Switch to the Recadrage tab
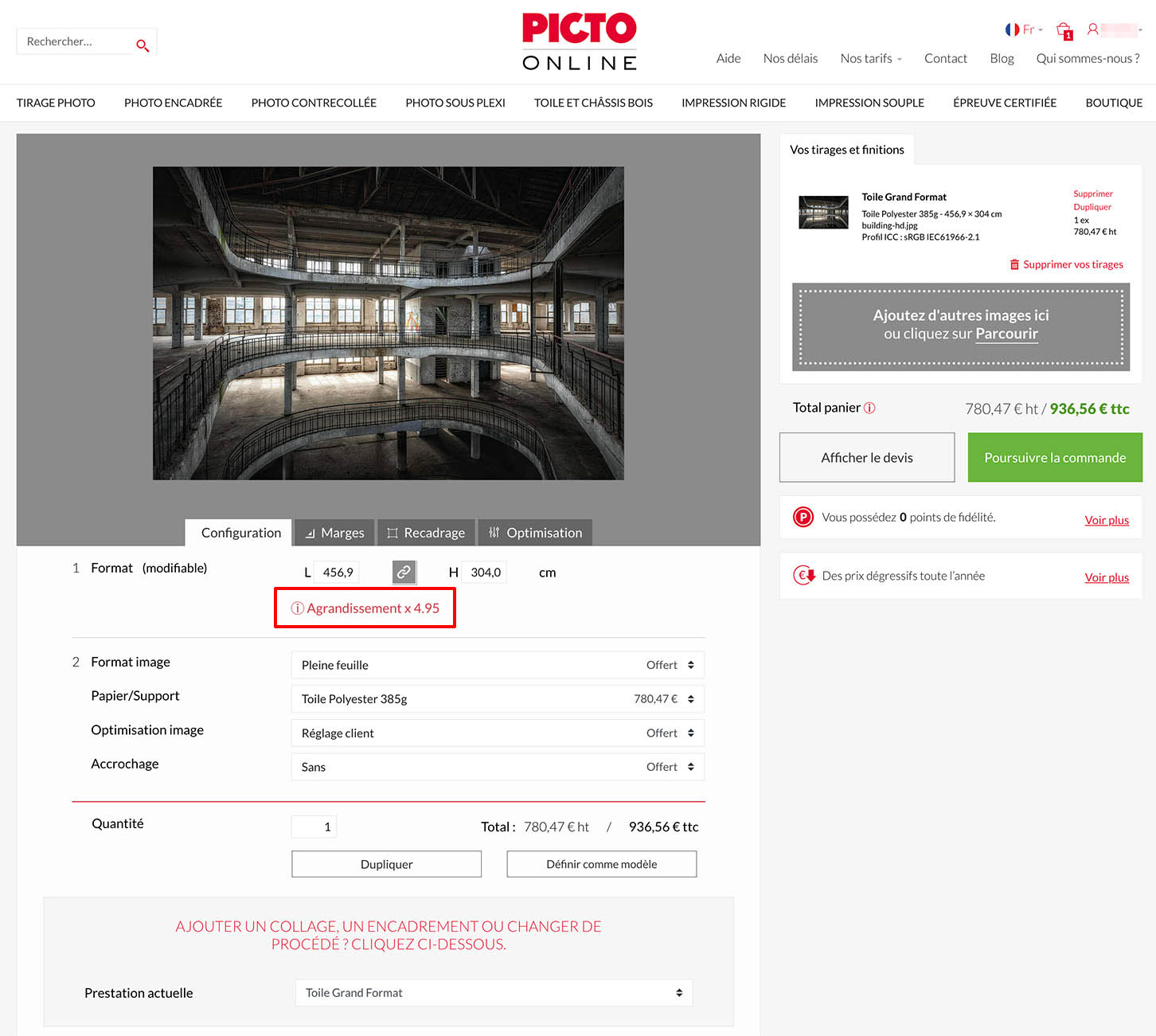 click(x=426, y=533)
